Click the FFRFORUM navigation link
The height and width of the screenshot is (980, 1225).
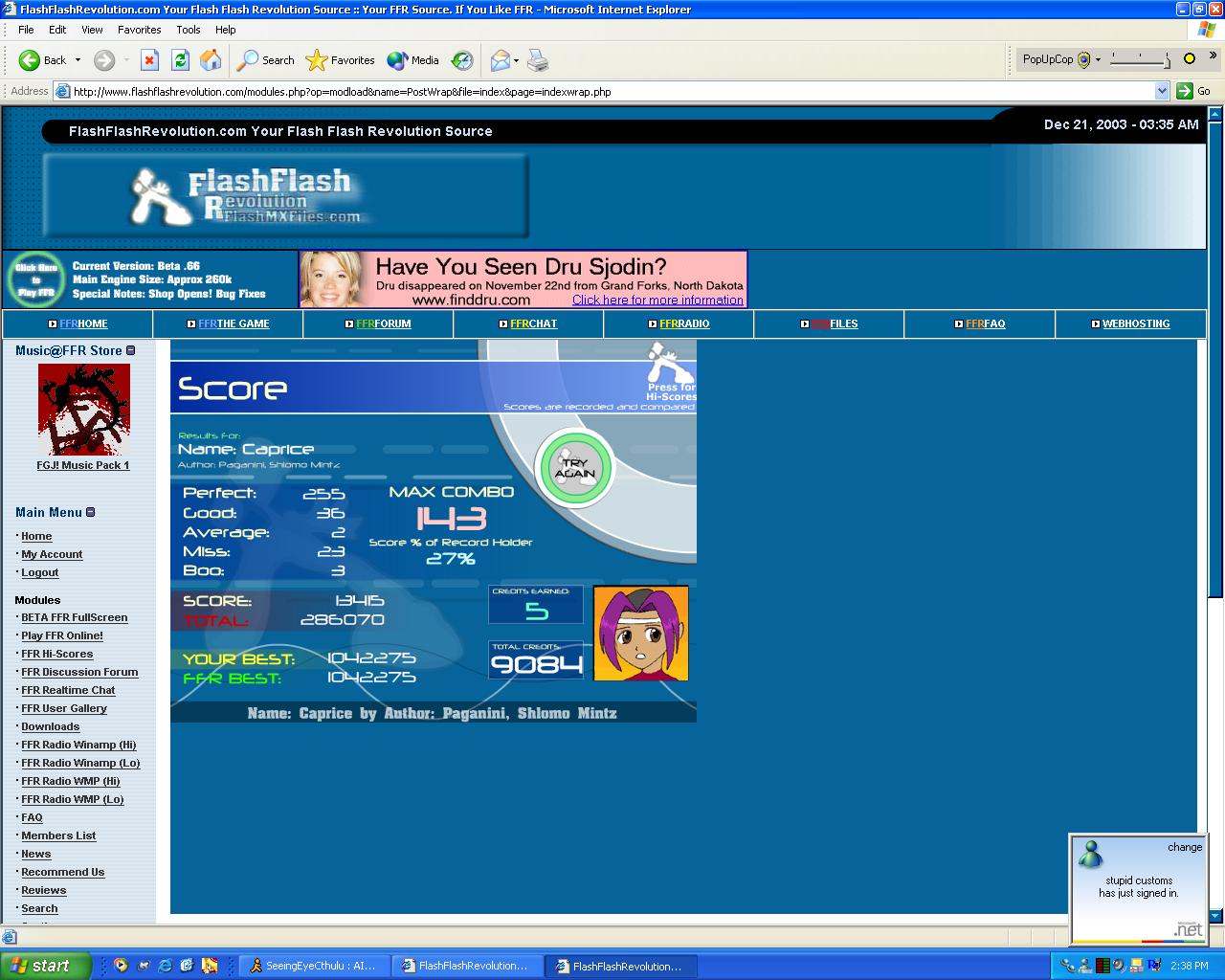(x=383, y=323)
